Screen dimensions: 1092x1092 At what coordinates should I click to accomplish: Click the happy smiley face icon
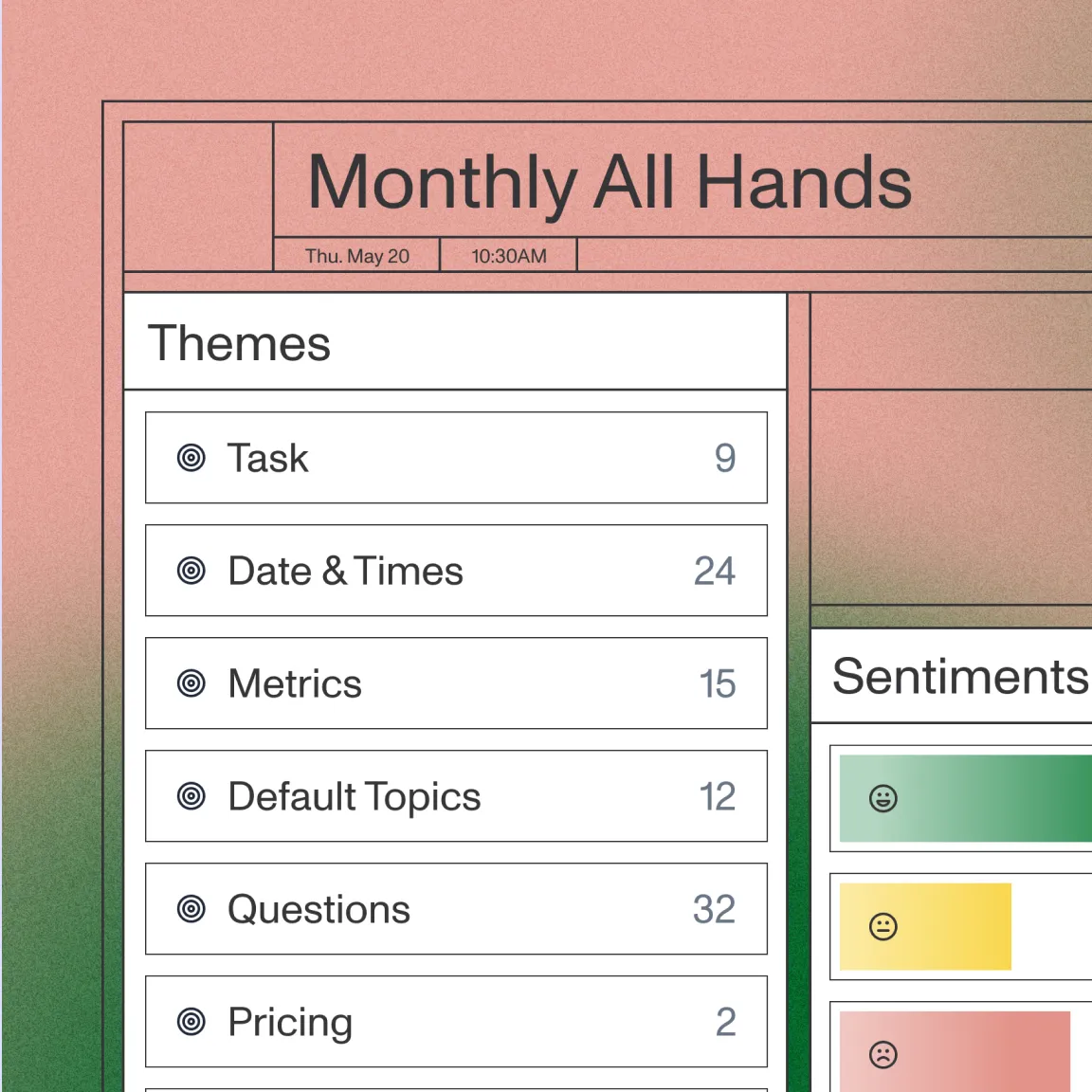coord(883,798)
